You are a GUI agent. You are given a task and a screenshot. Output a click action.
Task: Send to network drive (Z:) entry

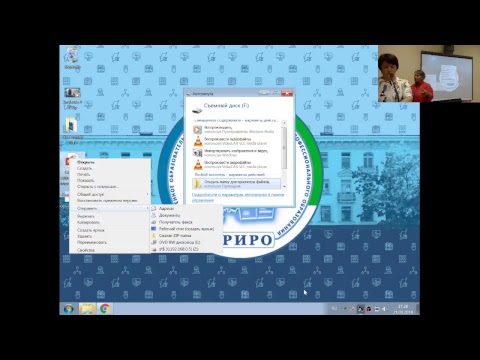coord(187,249)
